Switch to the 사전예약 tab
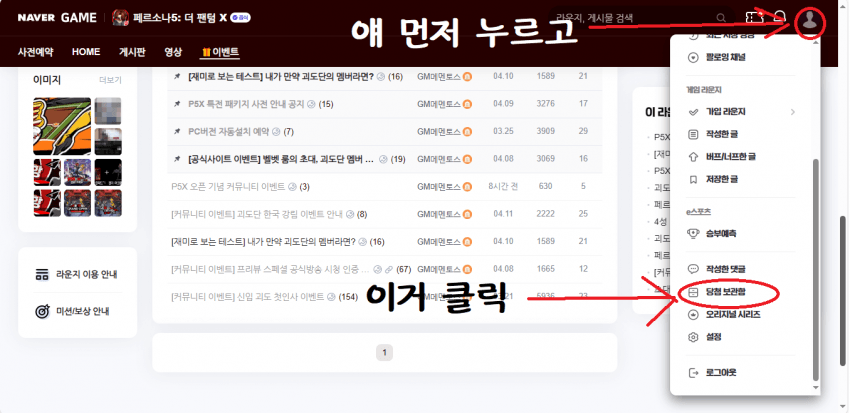850x413 pixels. [x=35, y=52]
